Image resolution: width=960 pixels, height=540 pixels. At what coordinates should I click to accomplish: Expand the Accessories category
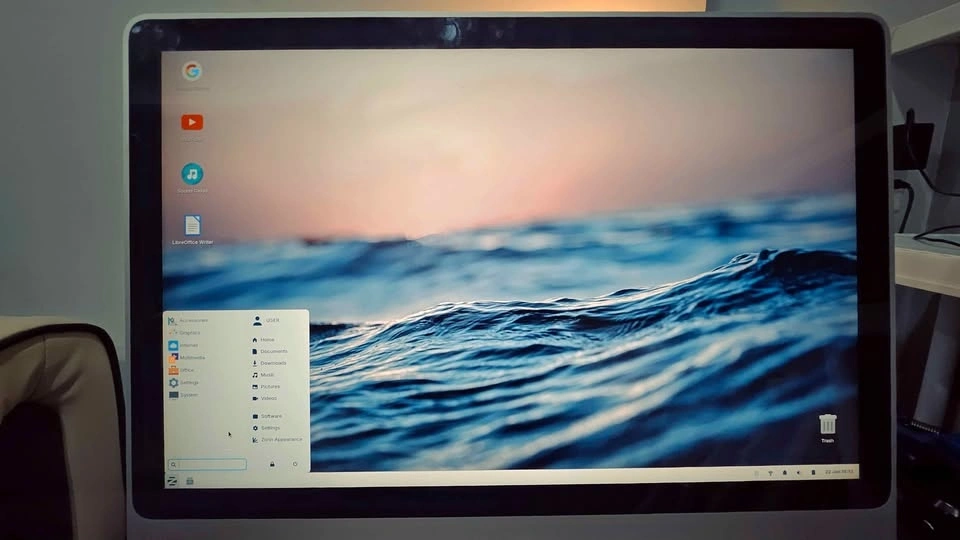coord(193,321)
